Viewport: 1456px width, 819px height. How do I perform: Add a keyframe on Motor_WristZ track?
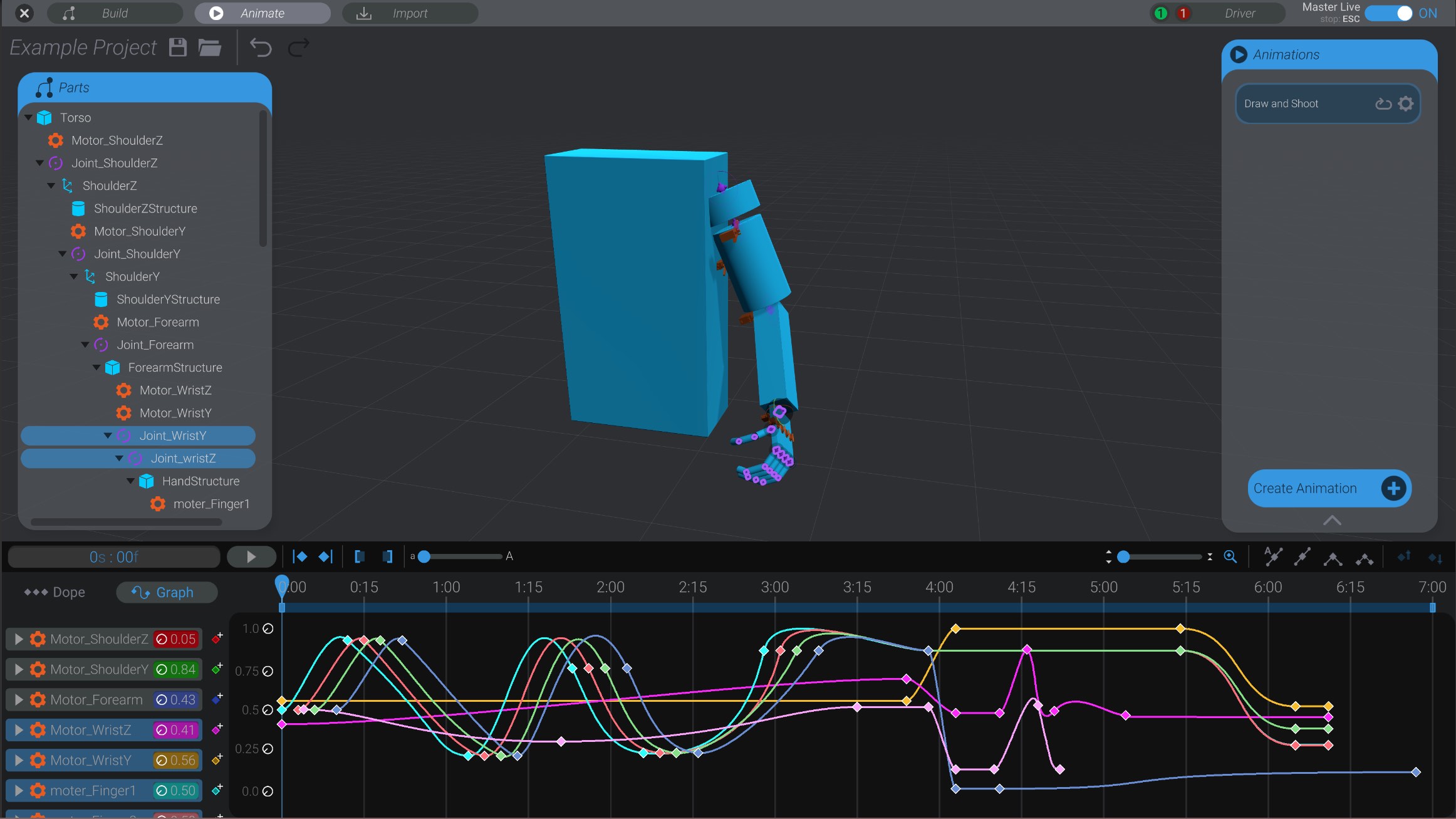pyautogui.click(x=217, y=729)
